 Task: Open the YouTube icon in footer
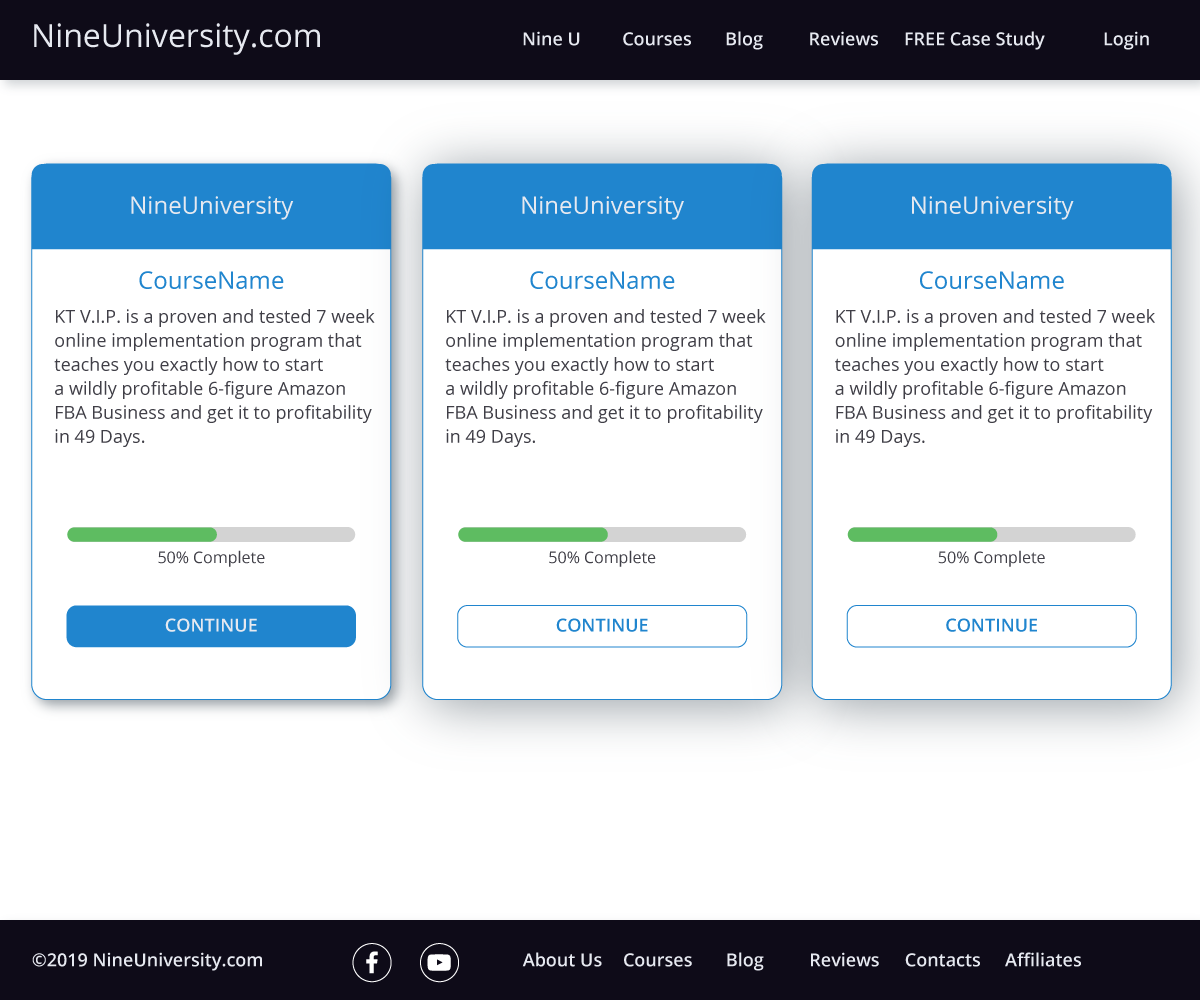pyautogui.click(x=439, y=963)
